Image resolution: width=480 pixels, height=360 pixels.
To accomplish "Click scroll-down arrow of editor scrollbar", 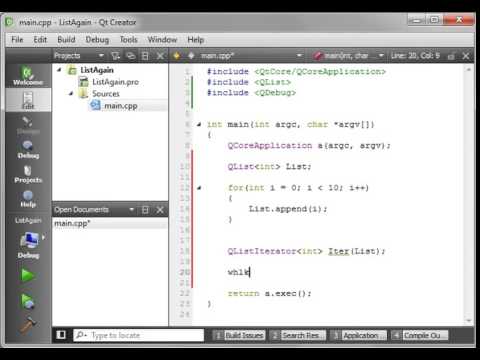I will coord(468,321).
